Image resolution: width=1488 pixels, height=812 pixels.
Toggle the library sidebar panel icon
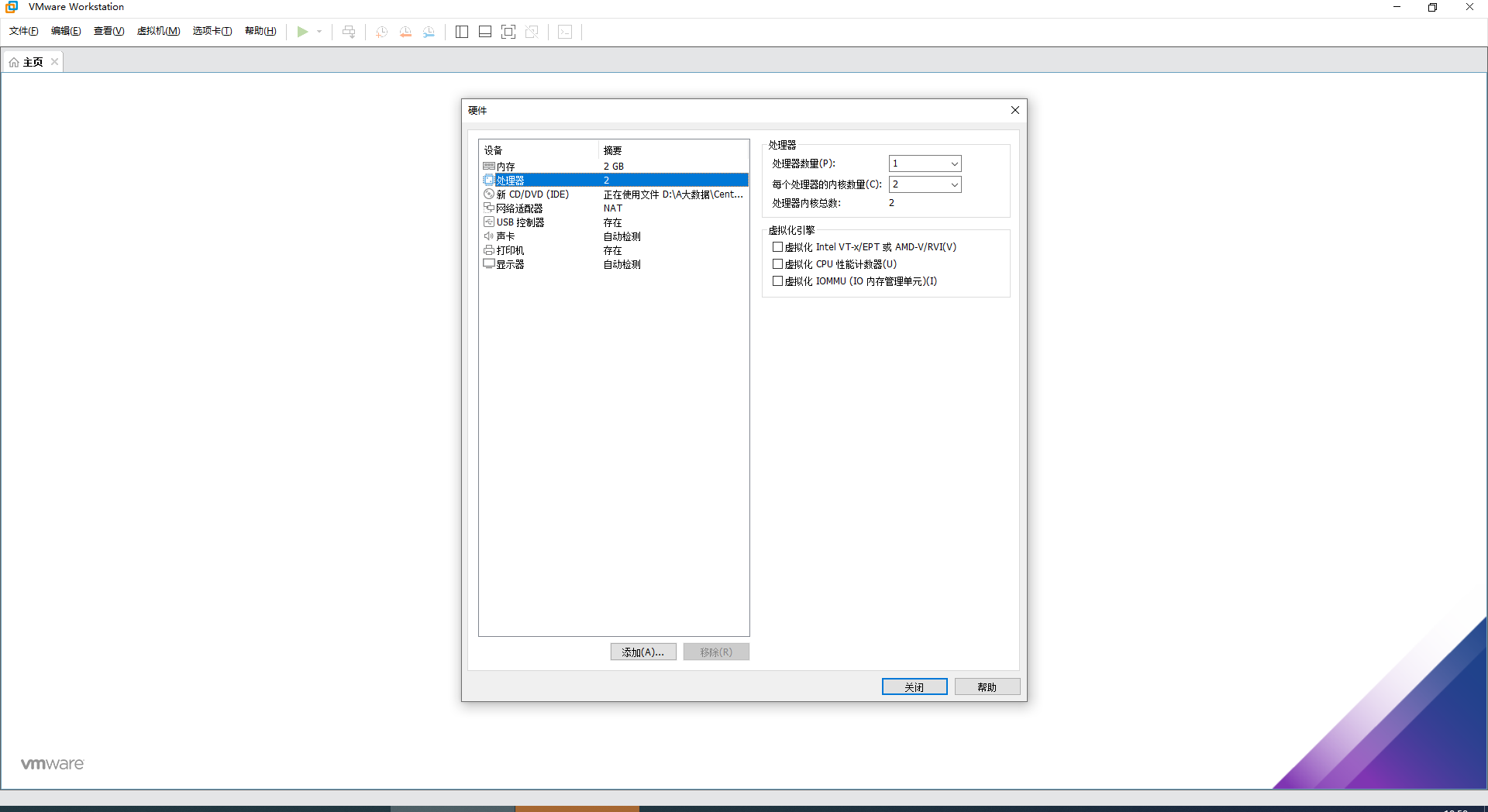462,32
